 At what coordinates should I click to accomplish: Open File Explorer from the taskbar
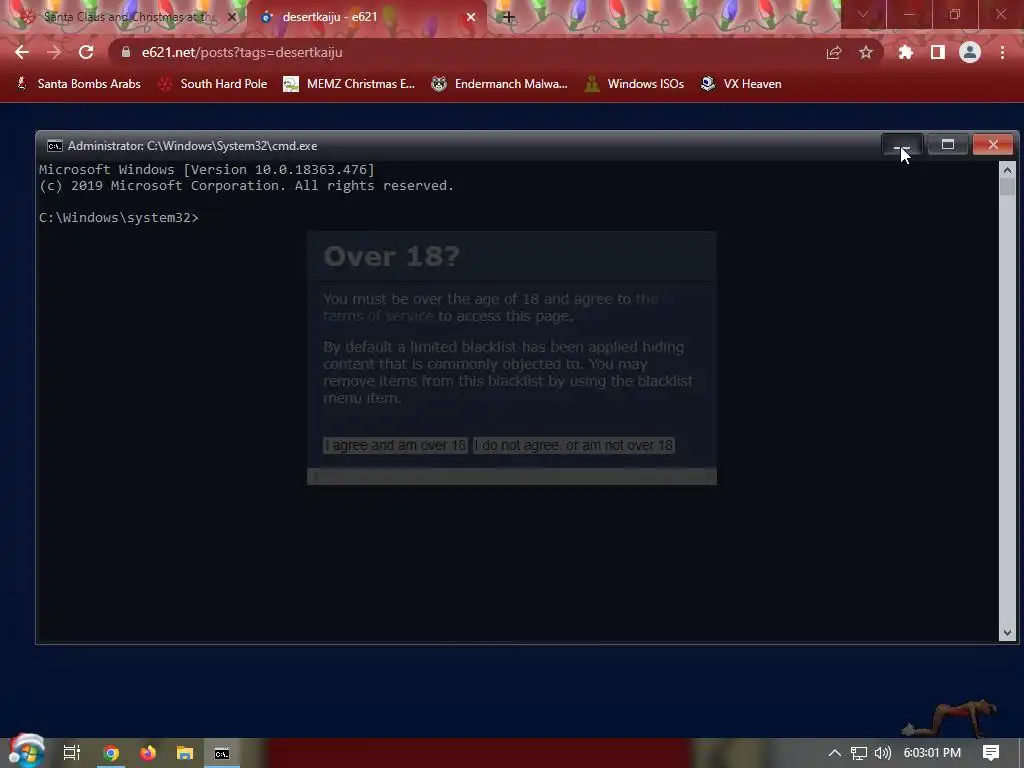tap(185, 753)
